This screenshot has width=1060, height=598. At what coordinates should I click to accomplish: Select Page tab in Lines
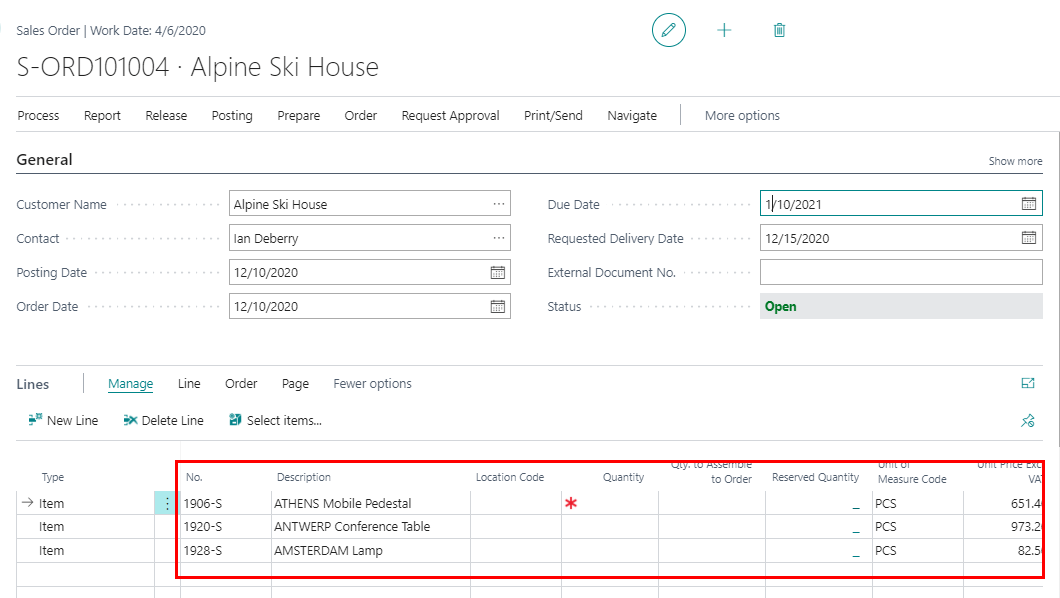pos(295,384)
